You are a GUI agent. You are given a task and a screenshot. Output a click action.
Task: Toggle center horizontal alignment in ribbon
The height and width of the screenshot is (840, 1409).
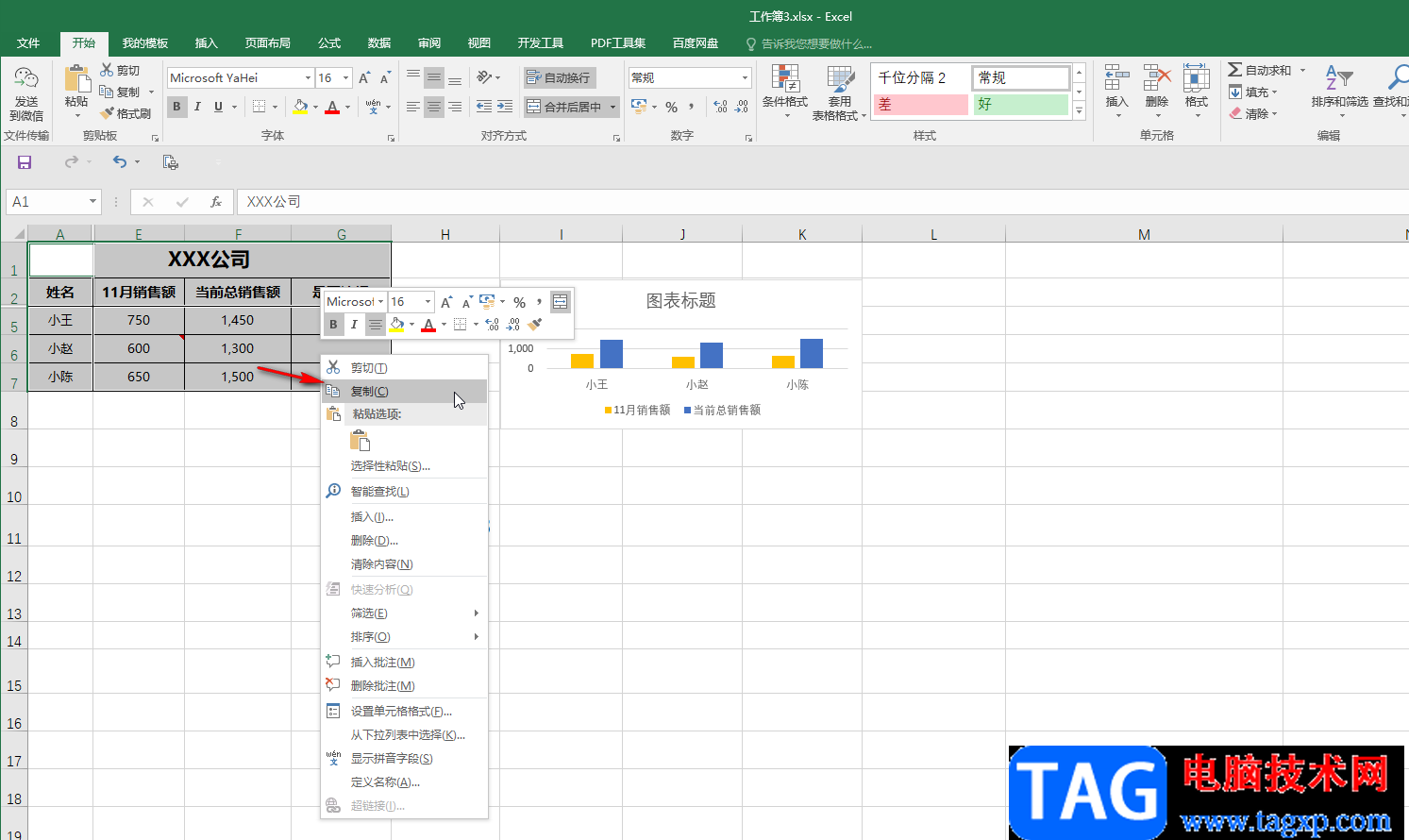point(434,107)
